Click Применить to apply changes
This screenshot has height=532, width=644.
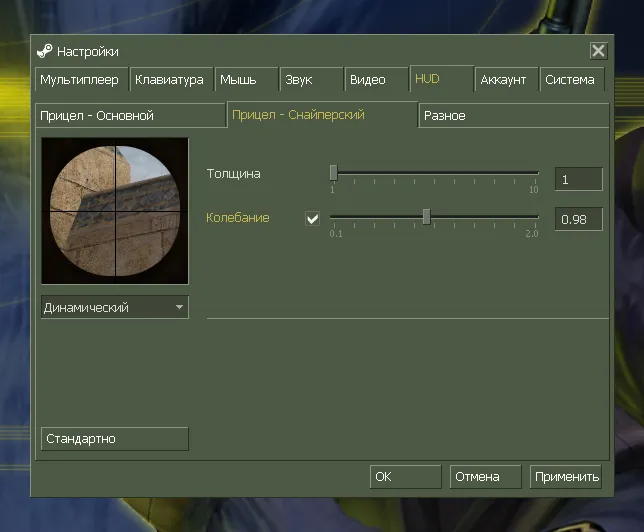[x=566, y=477]
